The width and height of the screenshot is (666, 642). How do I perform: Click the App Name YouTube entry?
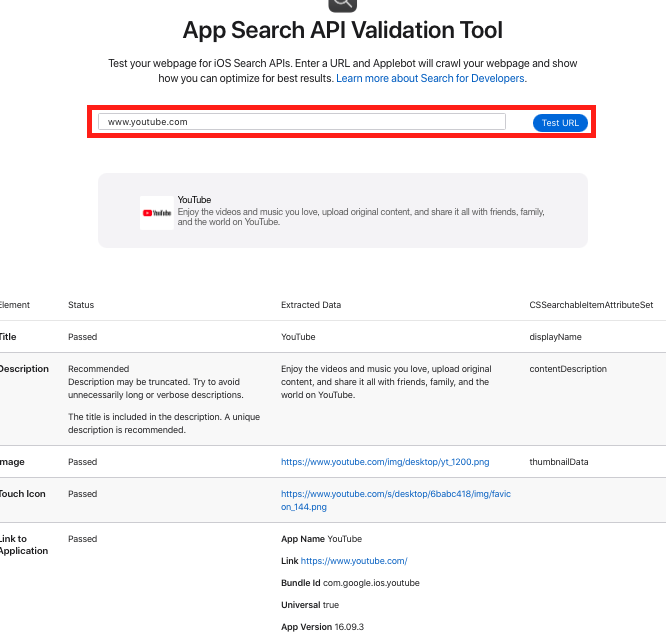click(322, 539)
